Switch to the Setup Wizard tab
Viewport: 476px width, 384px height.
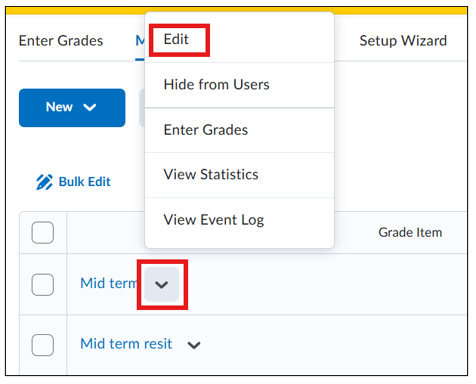point(403,41)
